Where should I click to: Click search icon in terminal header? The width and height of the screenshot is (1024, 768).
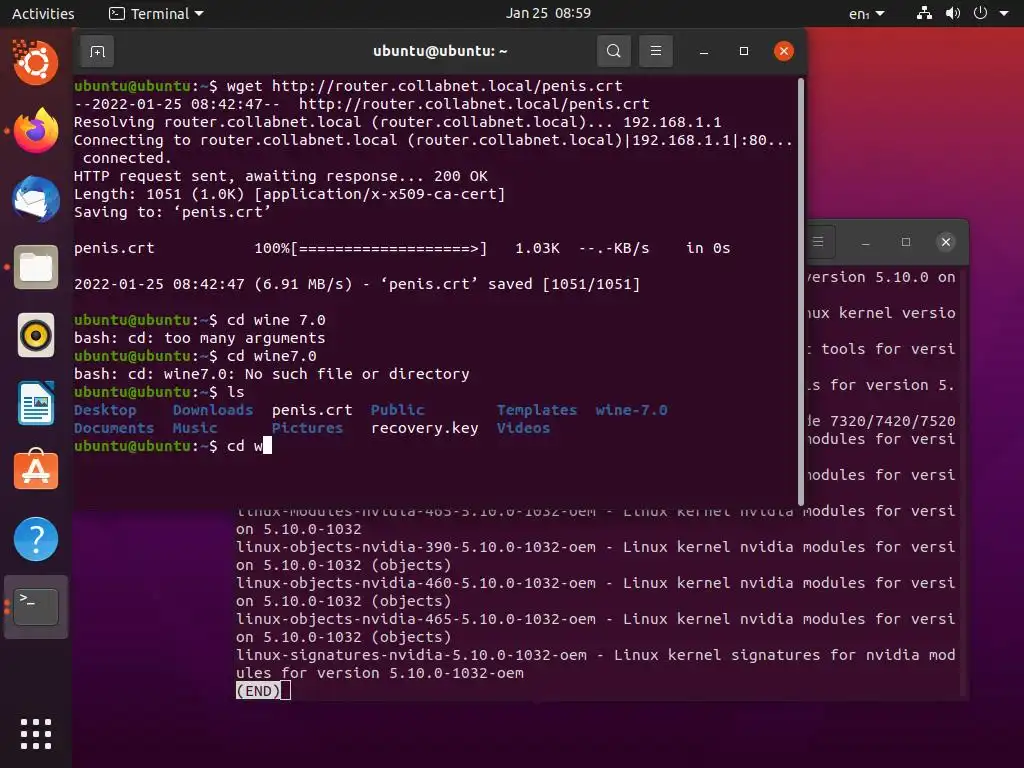(x=614, y=51)
